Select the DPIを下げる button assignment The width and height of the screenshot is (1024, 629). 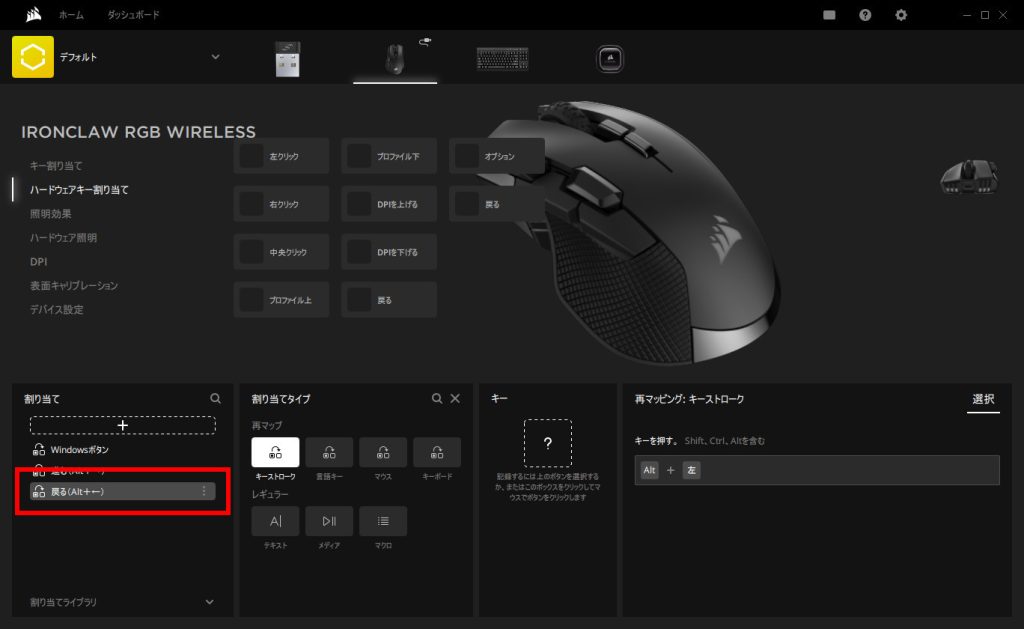[x=389, y=252]
